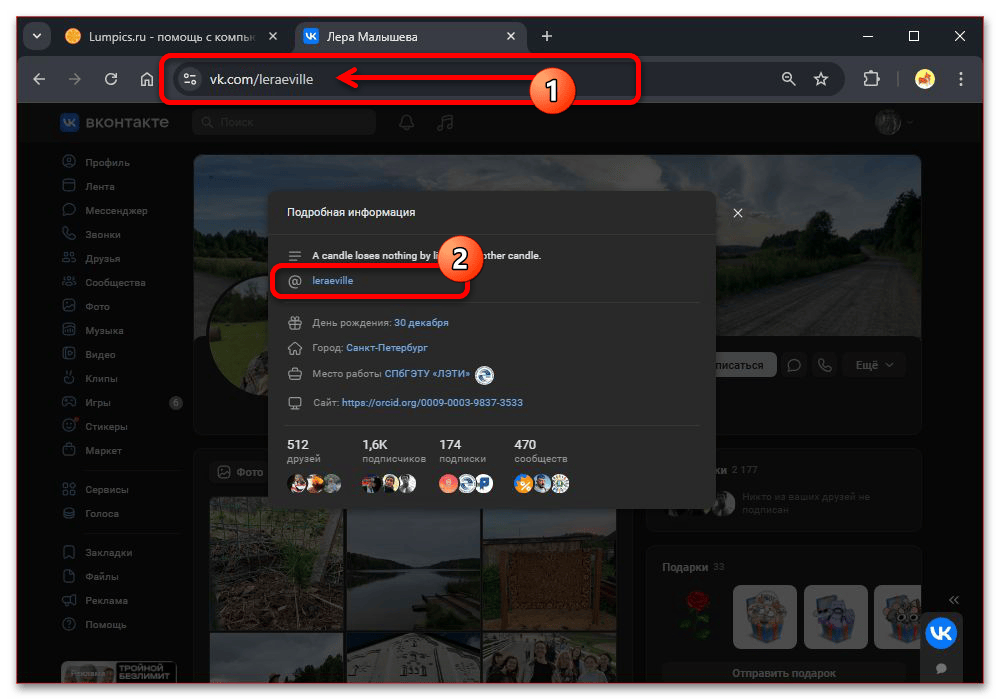Select Друзья in the left sidebar

[x=102, y=259]
